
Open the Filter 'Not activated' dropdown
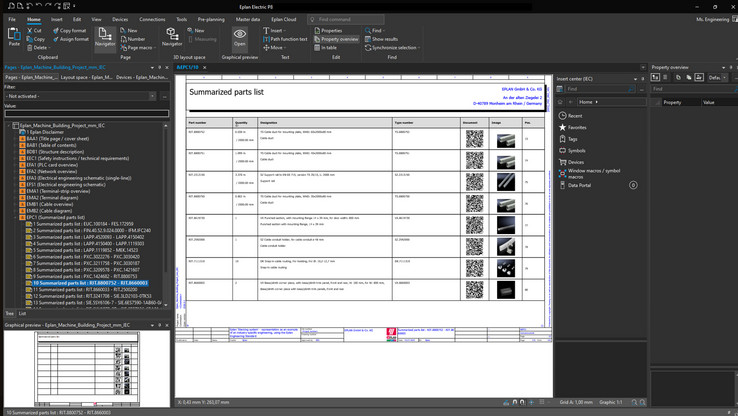[x=152, y=97]
